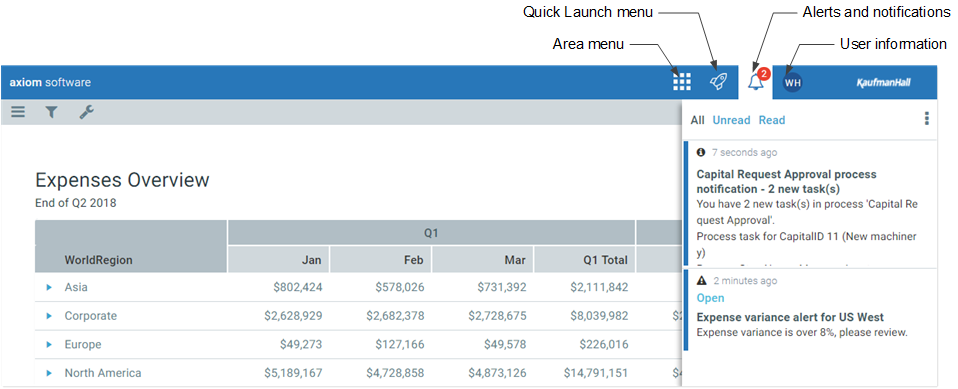Click the filter funnel icon
The height and width of the screenshot is (389, 958).
[x=52, y=112]
